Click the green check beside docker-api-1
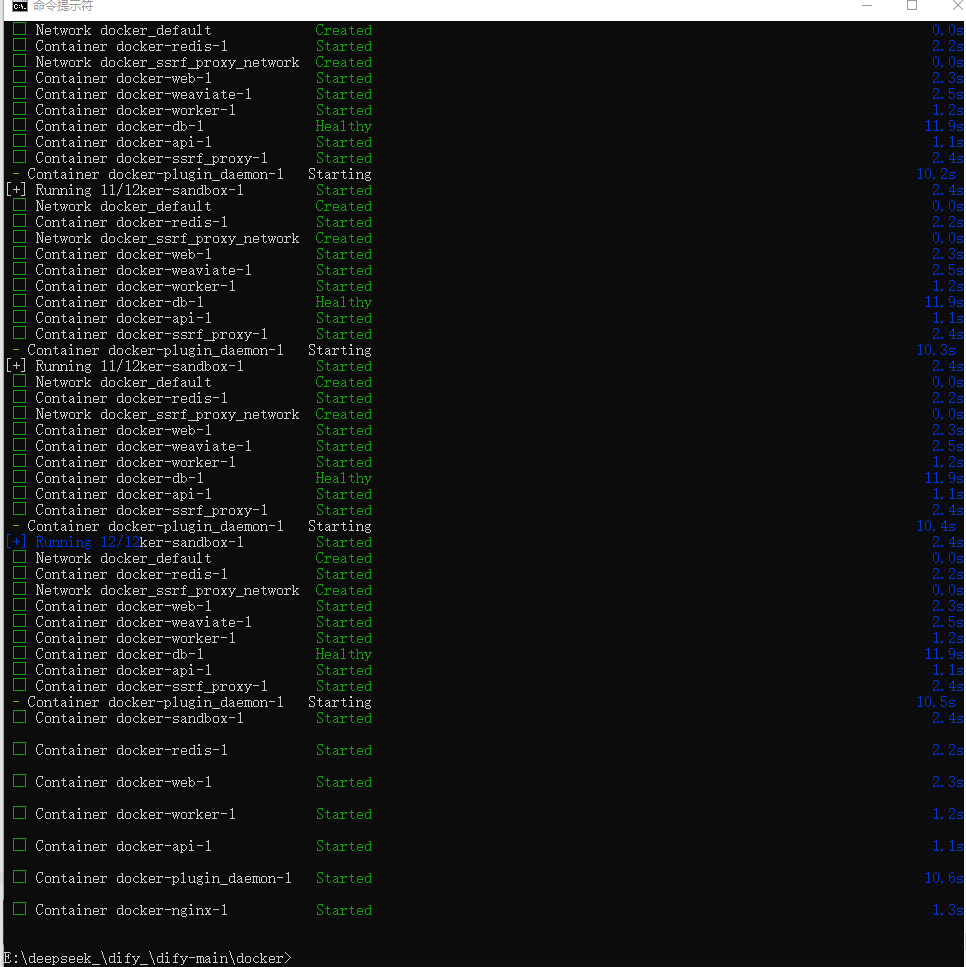 [x=18, y=846]
